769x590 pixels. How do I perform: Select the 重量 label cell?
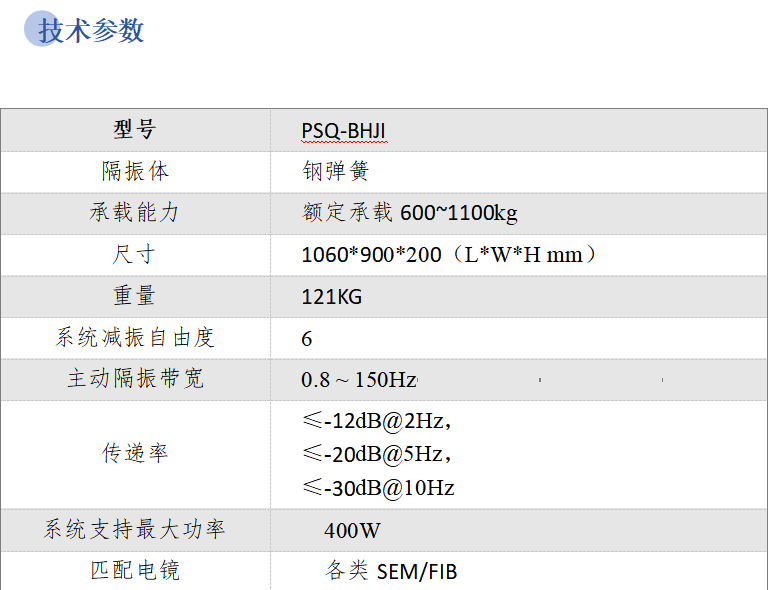pyautogui.click(x=135, y=296)
